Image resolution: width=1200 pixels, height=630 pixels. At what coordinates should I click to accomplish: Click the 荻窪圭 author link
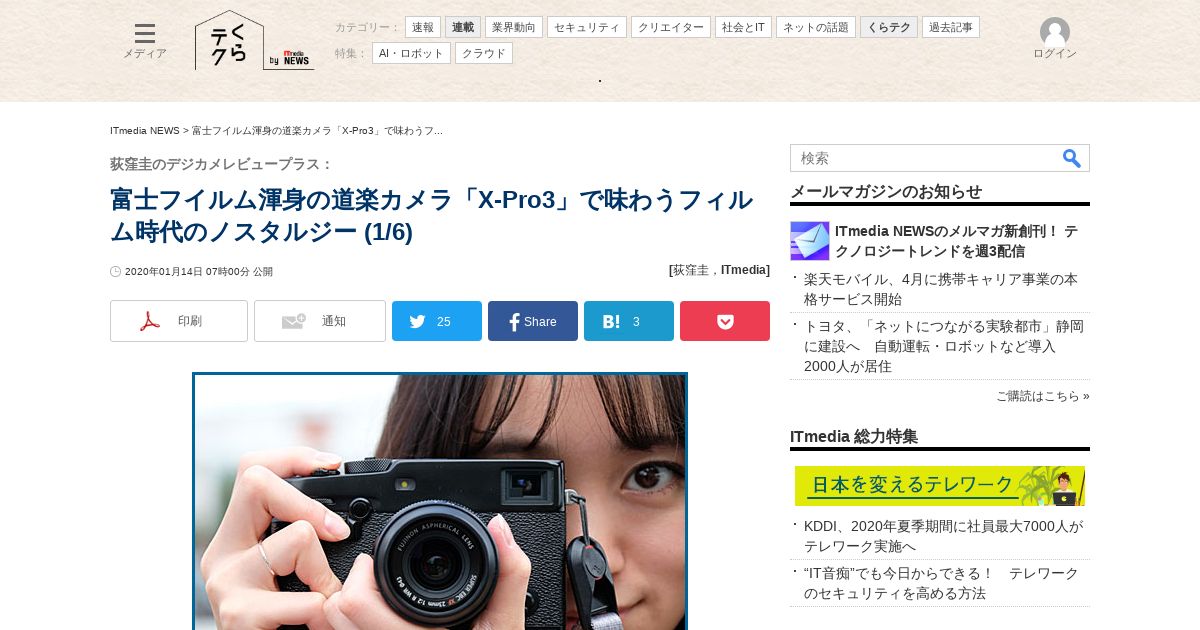pos(690,270)
